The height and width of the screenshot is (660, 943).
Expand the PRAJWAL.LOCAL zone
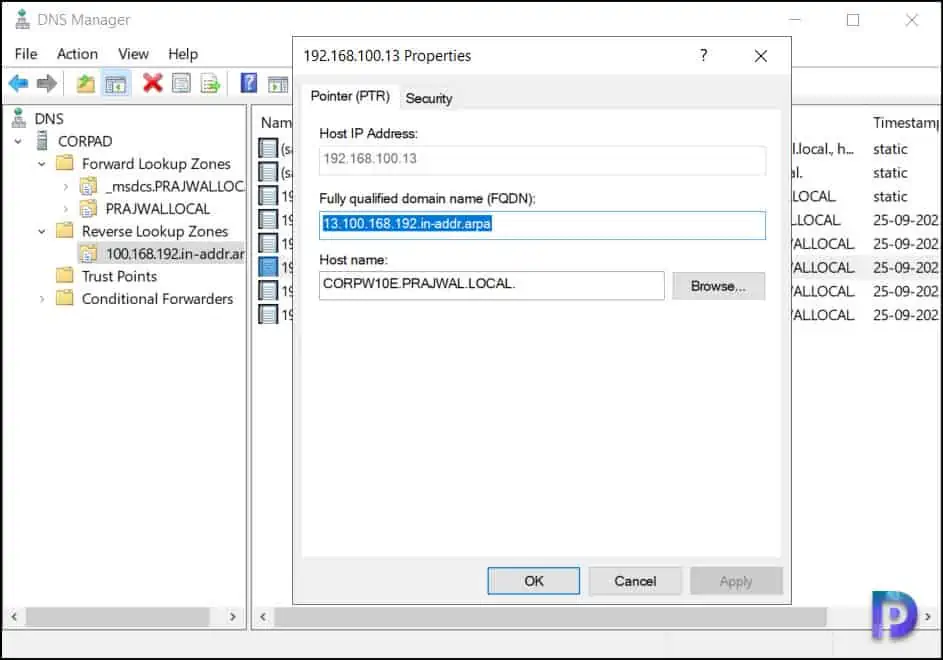66,209
